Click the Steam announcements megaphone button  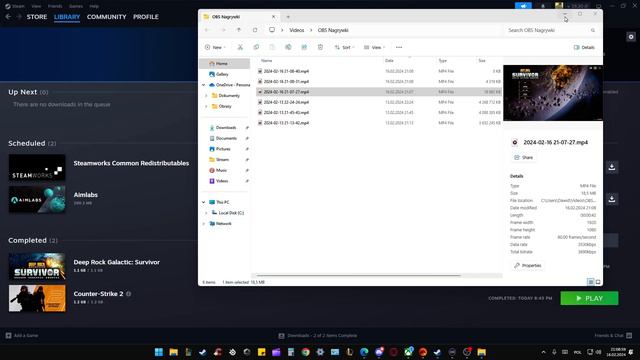point(523,6)
